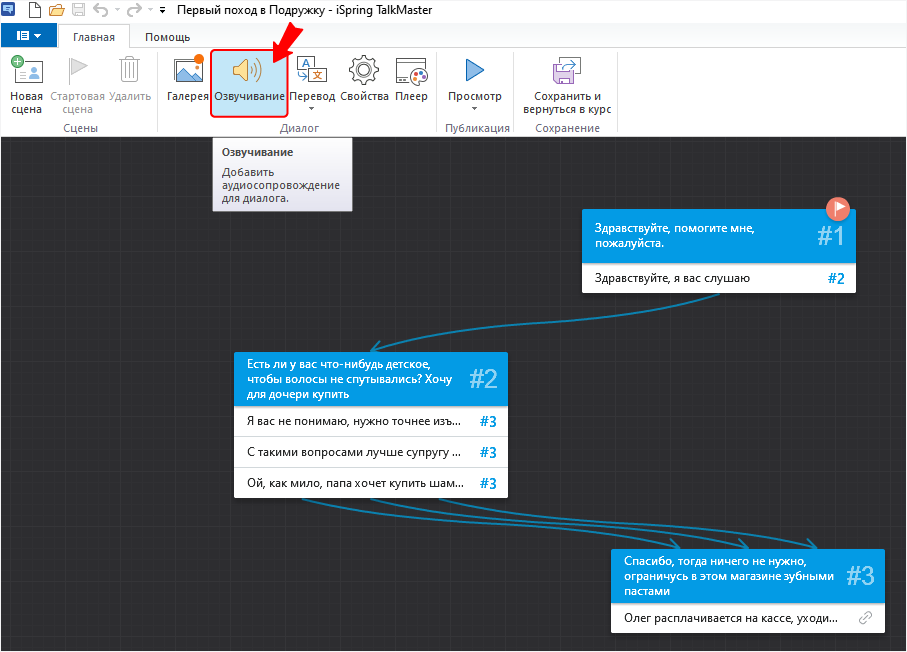Open the blue application file menu
The height and width of the screenshot is (652, 907).
(29, 36)
